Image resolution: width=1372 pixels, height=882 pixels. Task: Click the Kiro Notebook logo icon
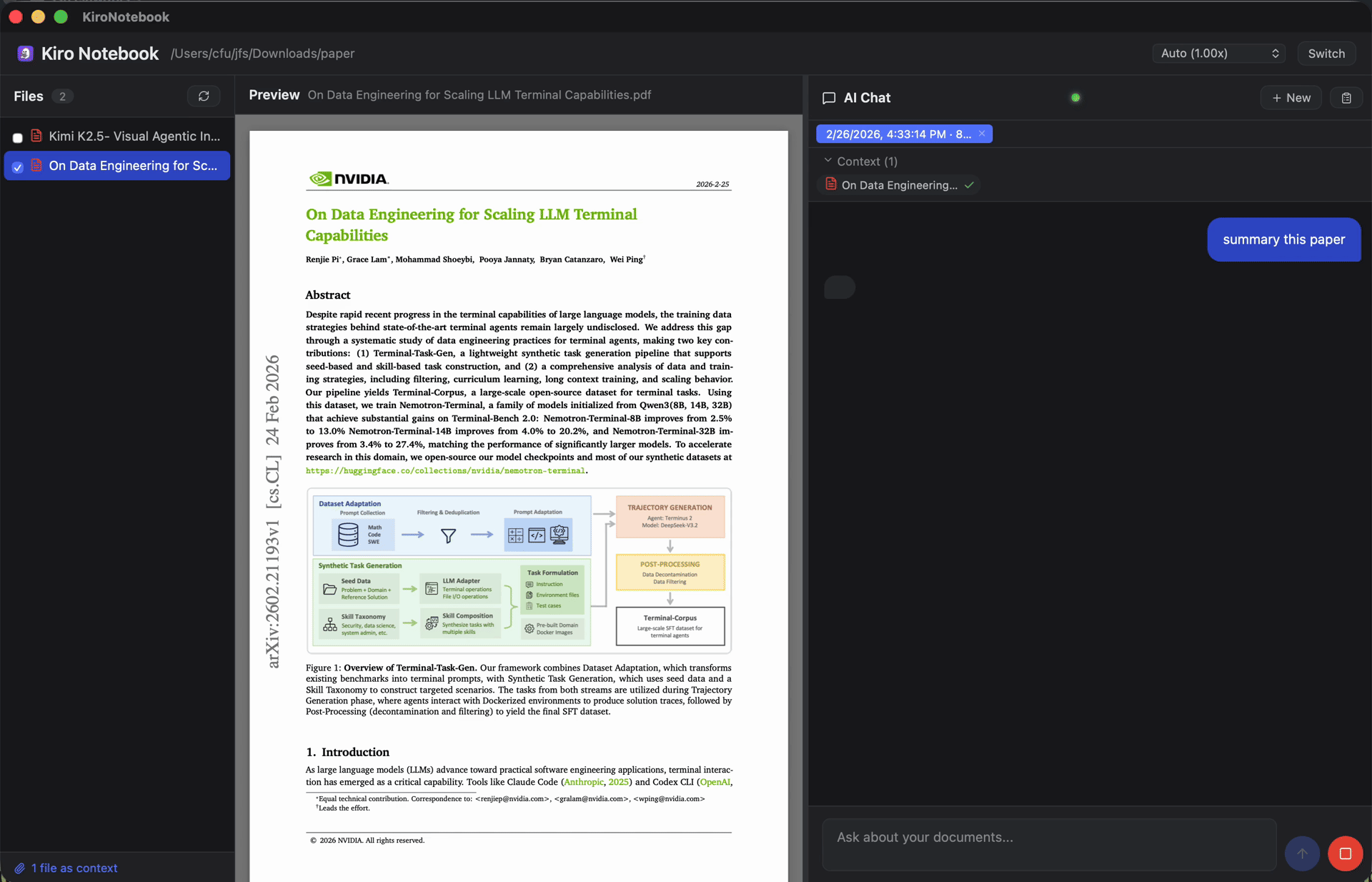(26, 54)
